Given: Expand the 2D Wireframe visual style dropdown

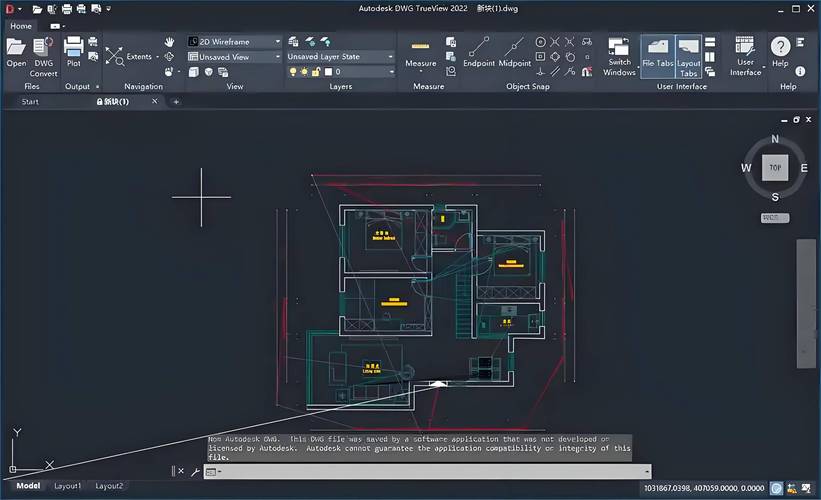Looking at the screenshot, I should [234, 42].
